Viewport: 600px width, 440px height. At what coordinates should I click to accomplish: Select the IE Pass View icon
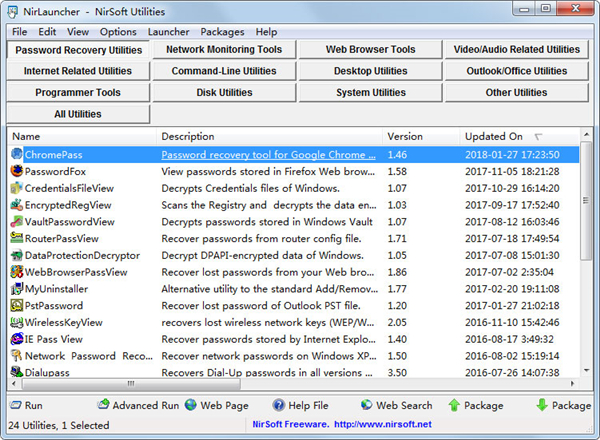[x=17, y=339]
